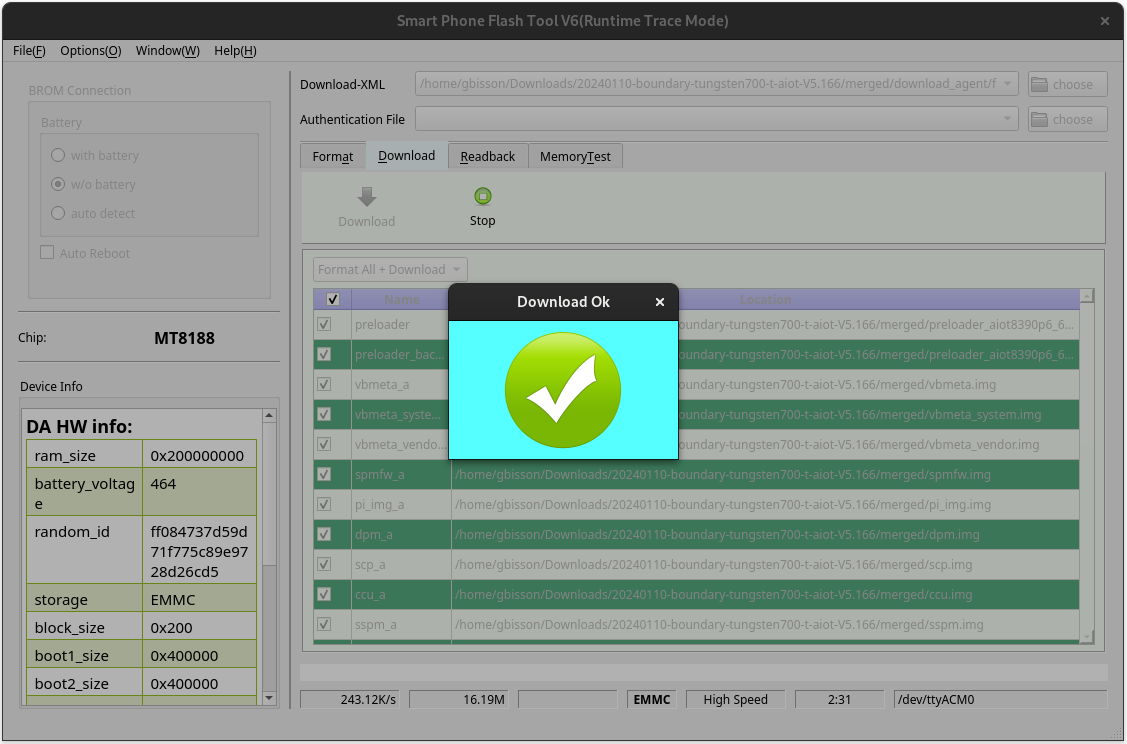Image resolution: width=1127 pixels, height=744 pixels.
Task: Close the Download Ok popup
Action: tap(659, 301)
